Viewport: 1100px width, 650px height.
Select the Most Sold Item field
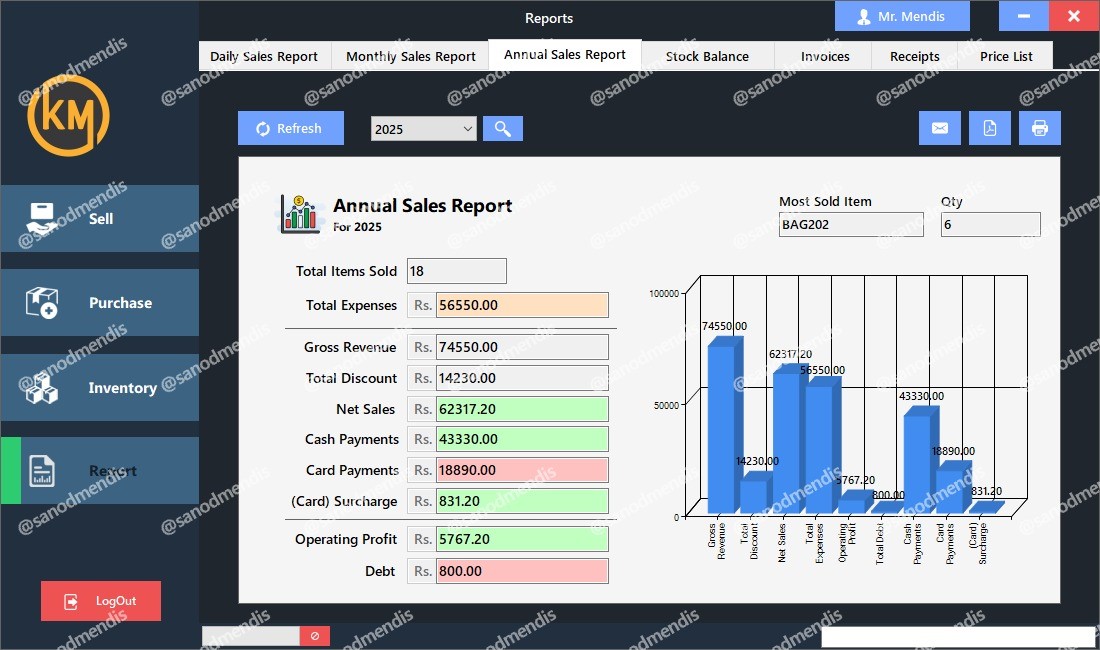click(x=851, y=224)
